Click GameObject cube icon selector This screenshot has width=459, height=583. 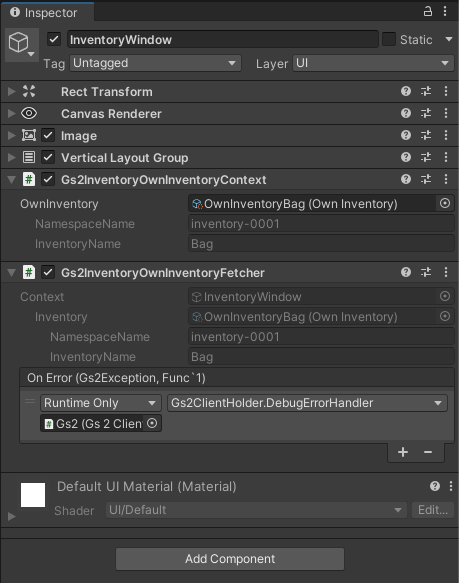[x=22, y=44]
